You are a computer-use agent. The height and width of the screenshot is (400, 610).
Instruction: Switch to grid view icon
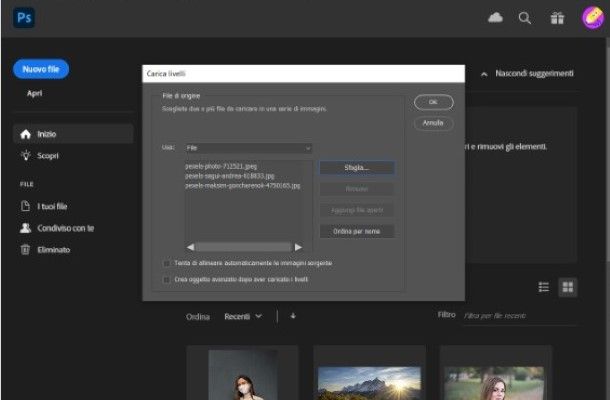(568, 287)
